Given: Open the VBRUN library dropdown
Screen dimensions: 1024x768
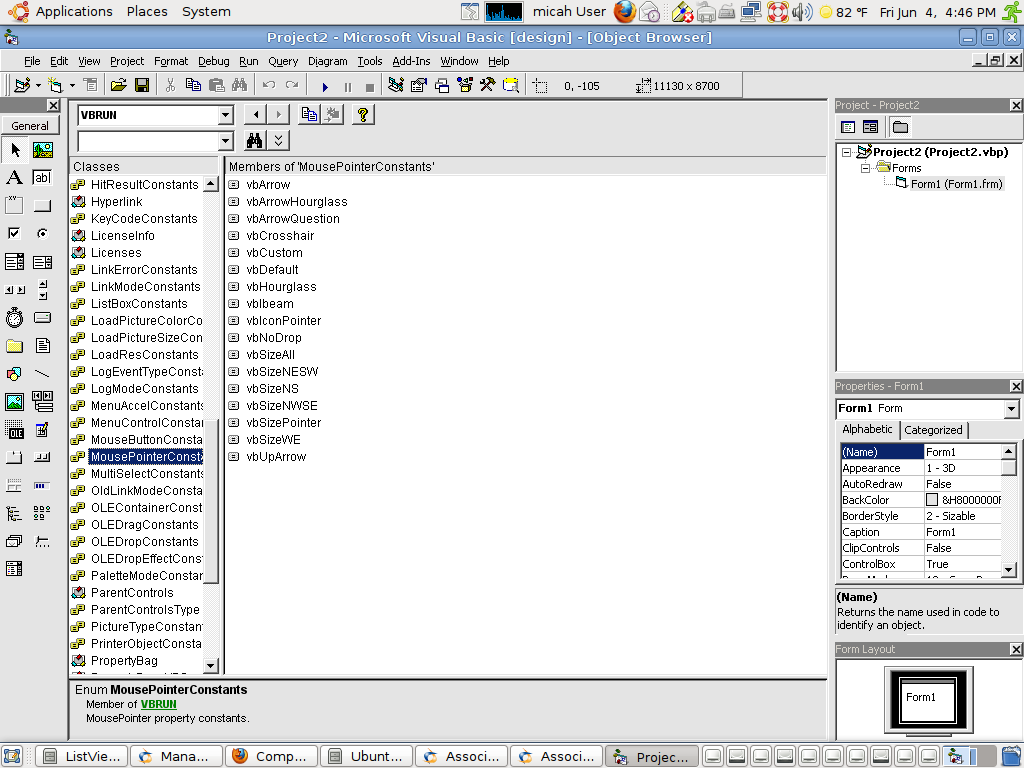Looking at the screenshot, I should tap(224, 114).
